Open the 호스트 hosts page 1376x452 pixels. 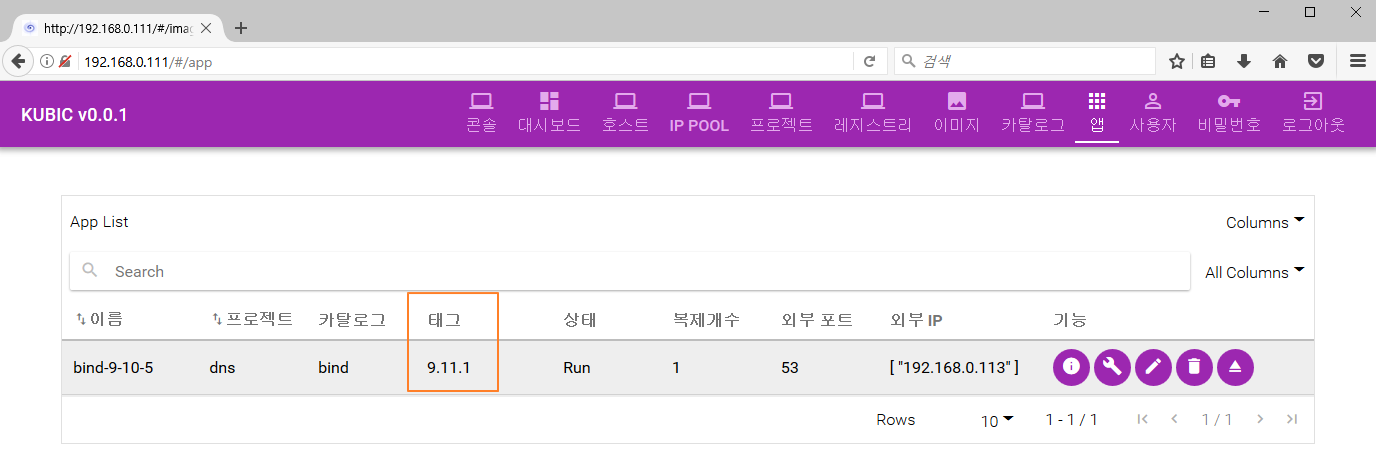[625, 113]
